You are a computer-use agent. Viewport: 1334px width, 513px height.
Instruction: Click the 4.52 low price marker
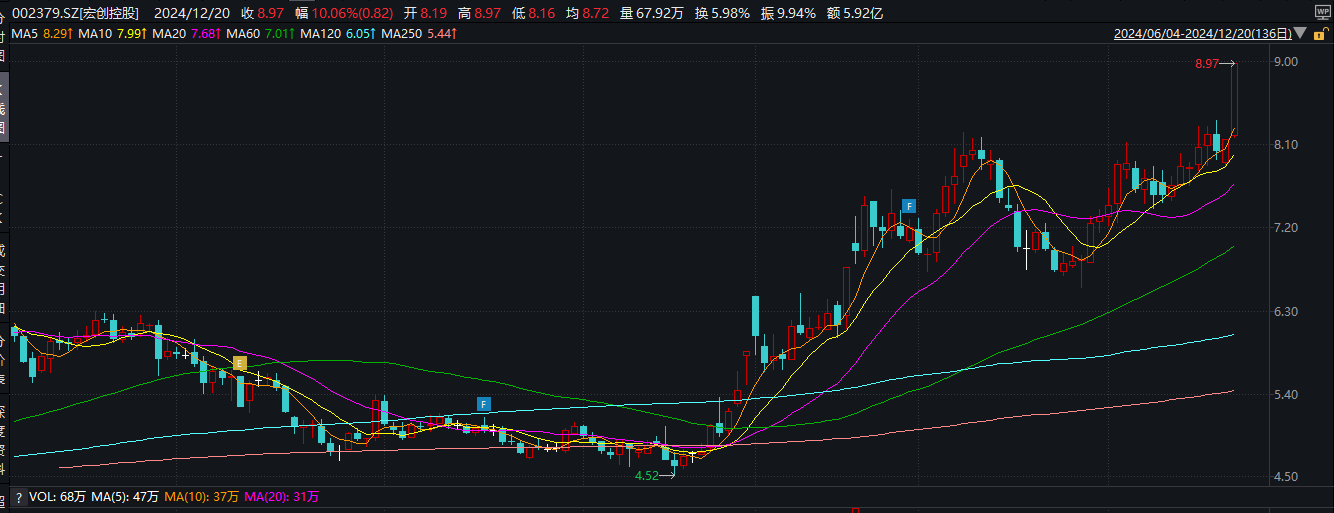click(647, 476)
